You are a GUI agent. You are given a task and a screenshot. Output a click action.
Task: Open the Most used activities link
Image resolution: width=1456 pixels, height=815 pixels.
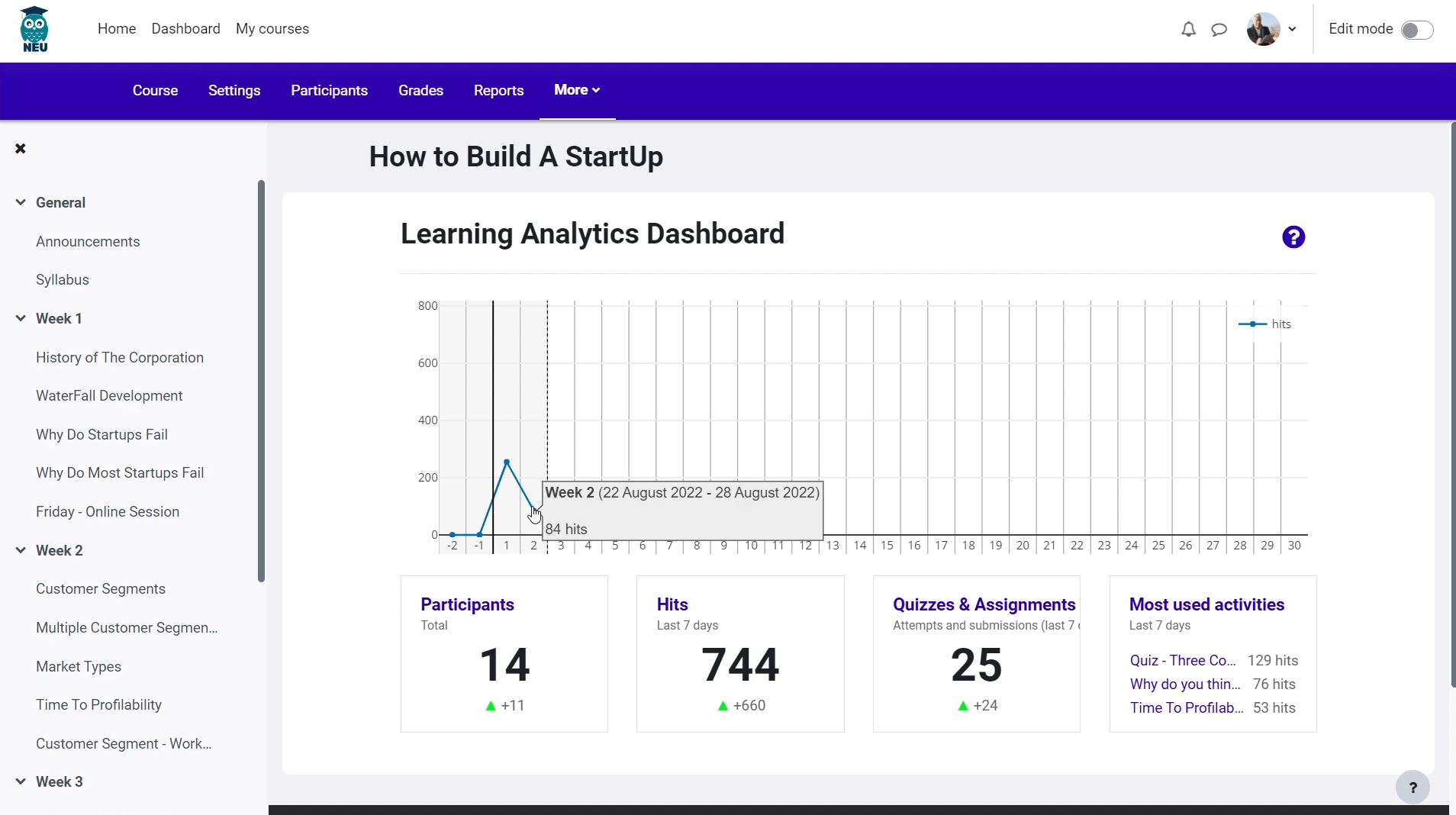coord(1206,604)
